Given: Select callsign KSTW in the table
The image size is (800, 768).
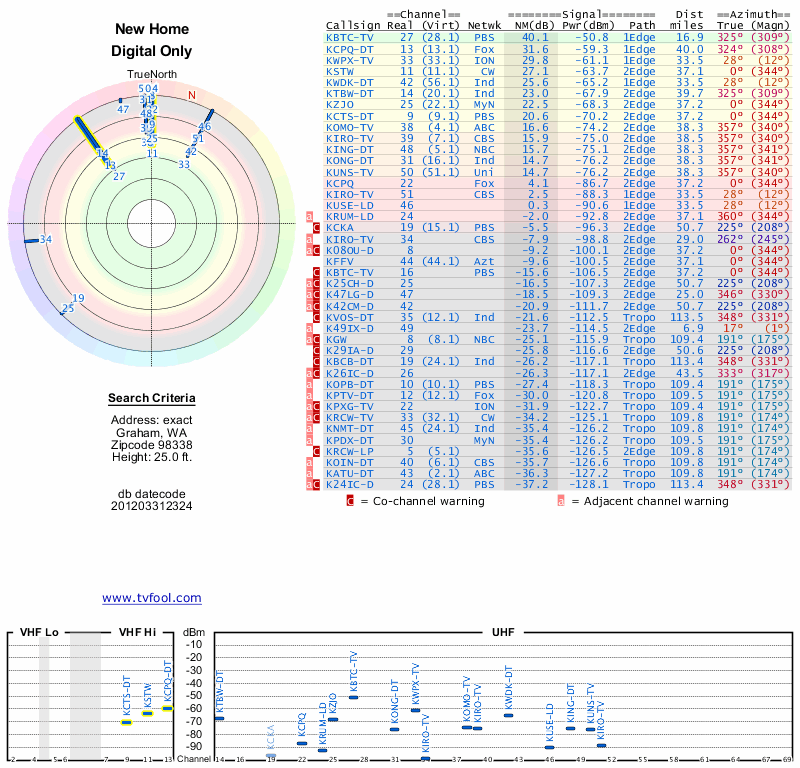Looking at the screenshot, I should 340,71.
